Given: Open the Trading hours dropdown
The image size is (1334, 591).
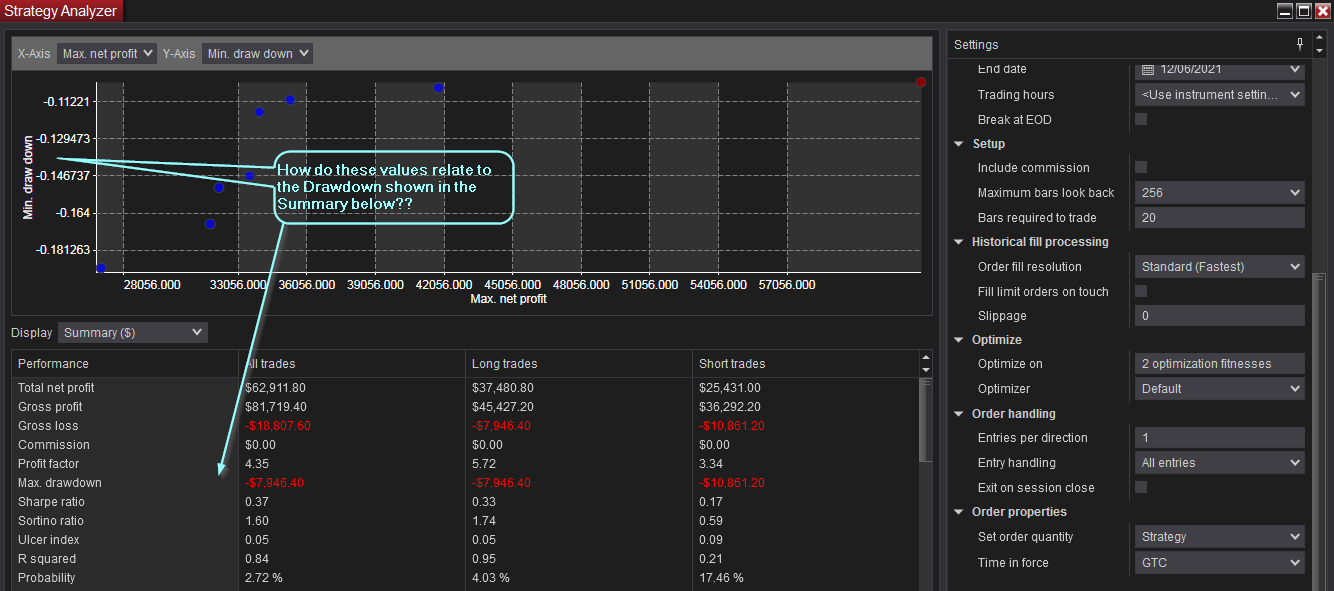Looking at the screenshot, I should pos(1219,94).
